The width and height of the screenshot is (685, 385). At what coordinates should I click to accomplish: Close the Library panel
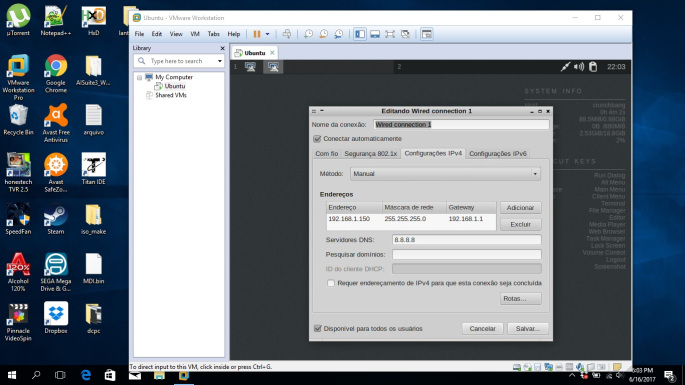[x=222, y=48]
